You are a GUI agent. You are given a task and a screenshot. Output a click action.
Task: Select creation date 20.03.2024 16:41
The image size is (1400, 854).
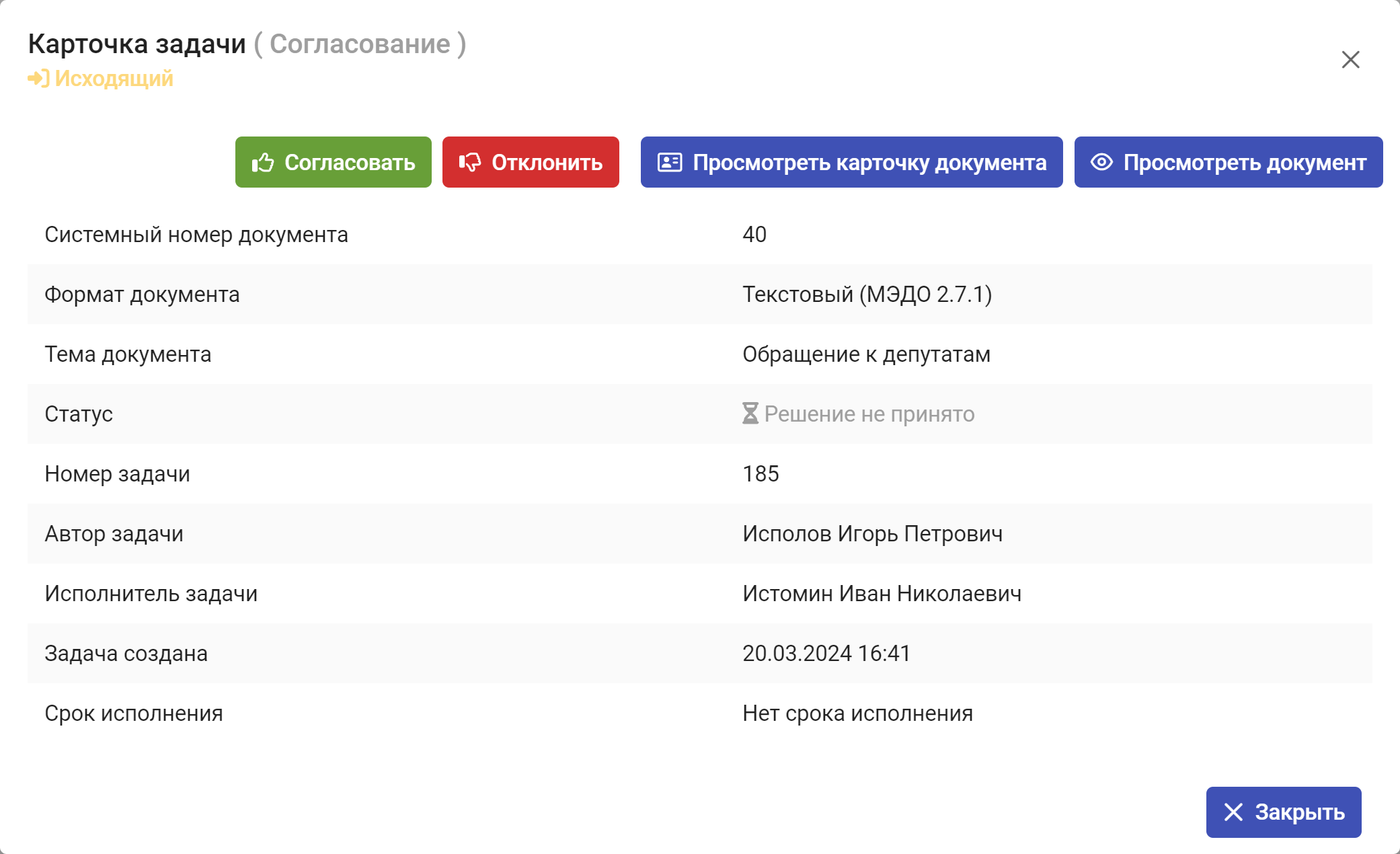coord(826,653)
